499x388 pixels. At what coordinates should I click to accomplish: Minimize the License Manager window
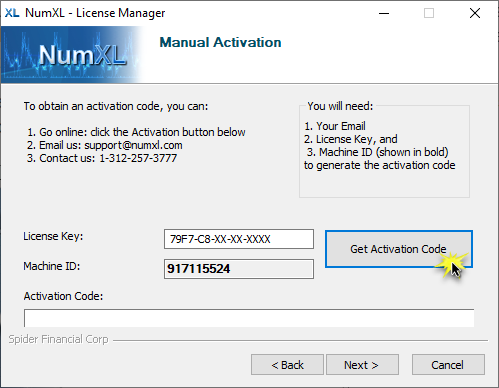coord(384,13)
